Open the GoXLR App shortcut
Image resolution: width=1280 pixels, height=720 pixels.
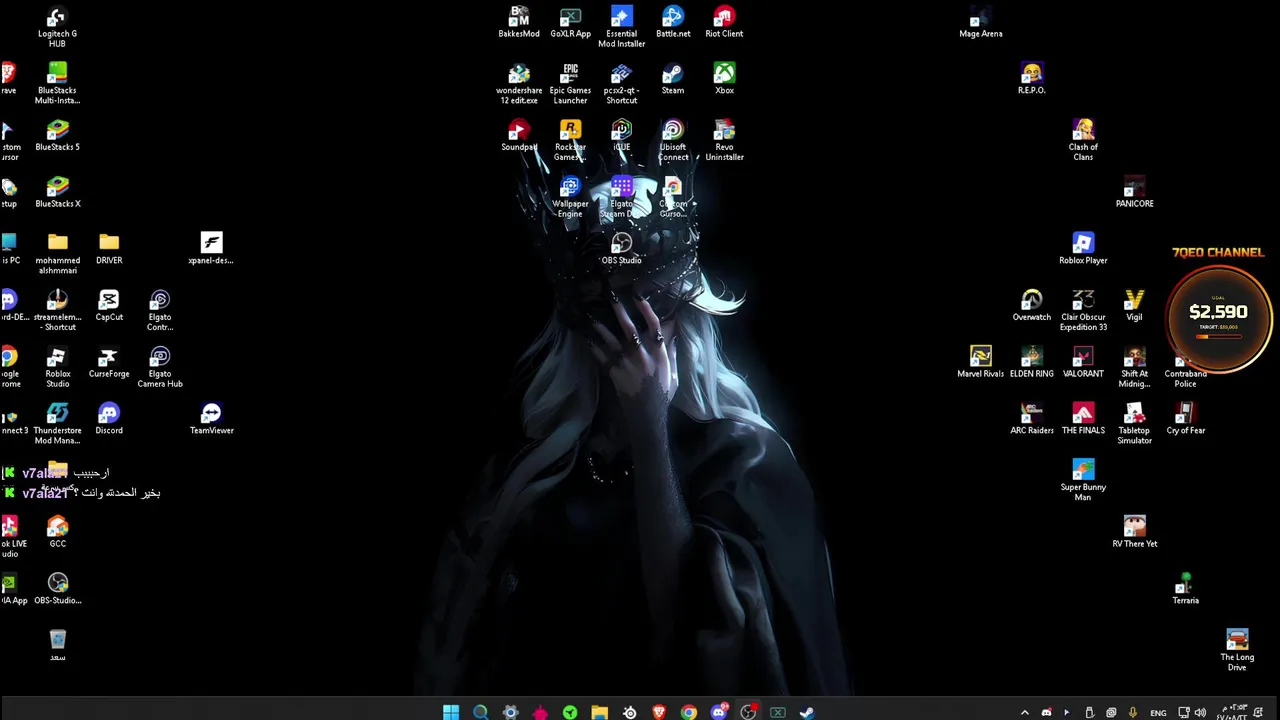click(x=570, y=22)
